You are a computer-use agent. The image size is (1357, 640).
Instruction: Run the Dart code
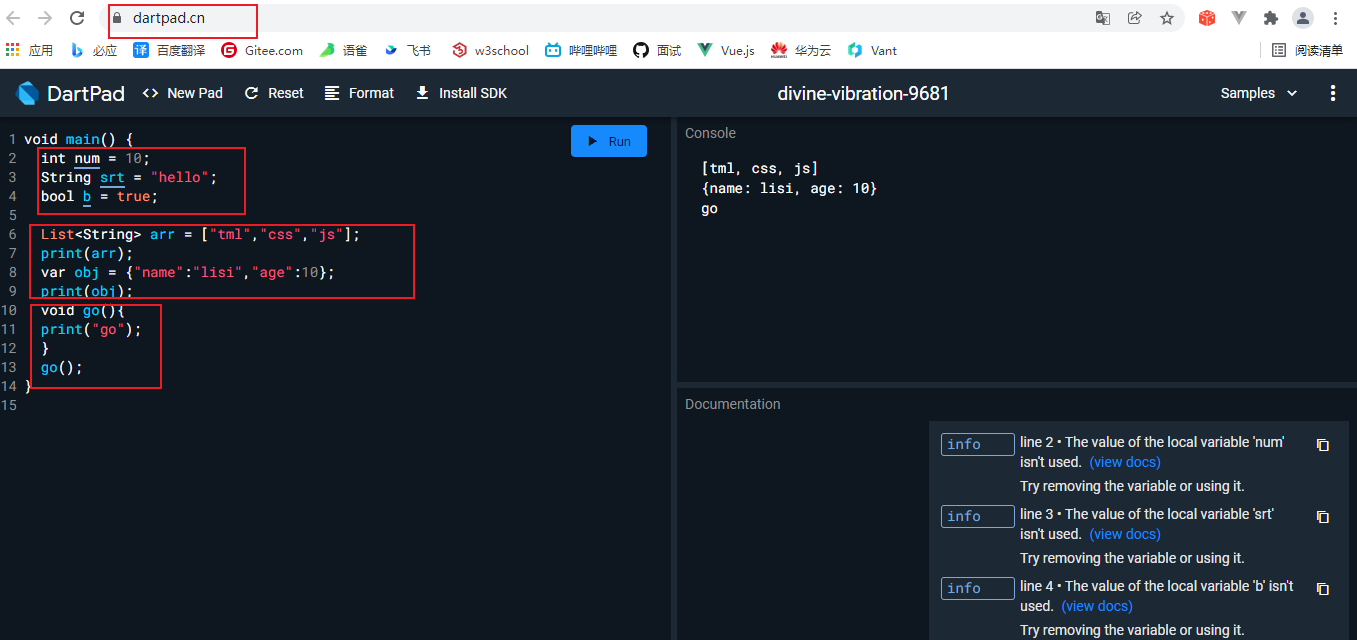click(x=609, y=141)
